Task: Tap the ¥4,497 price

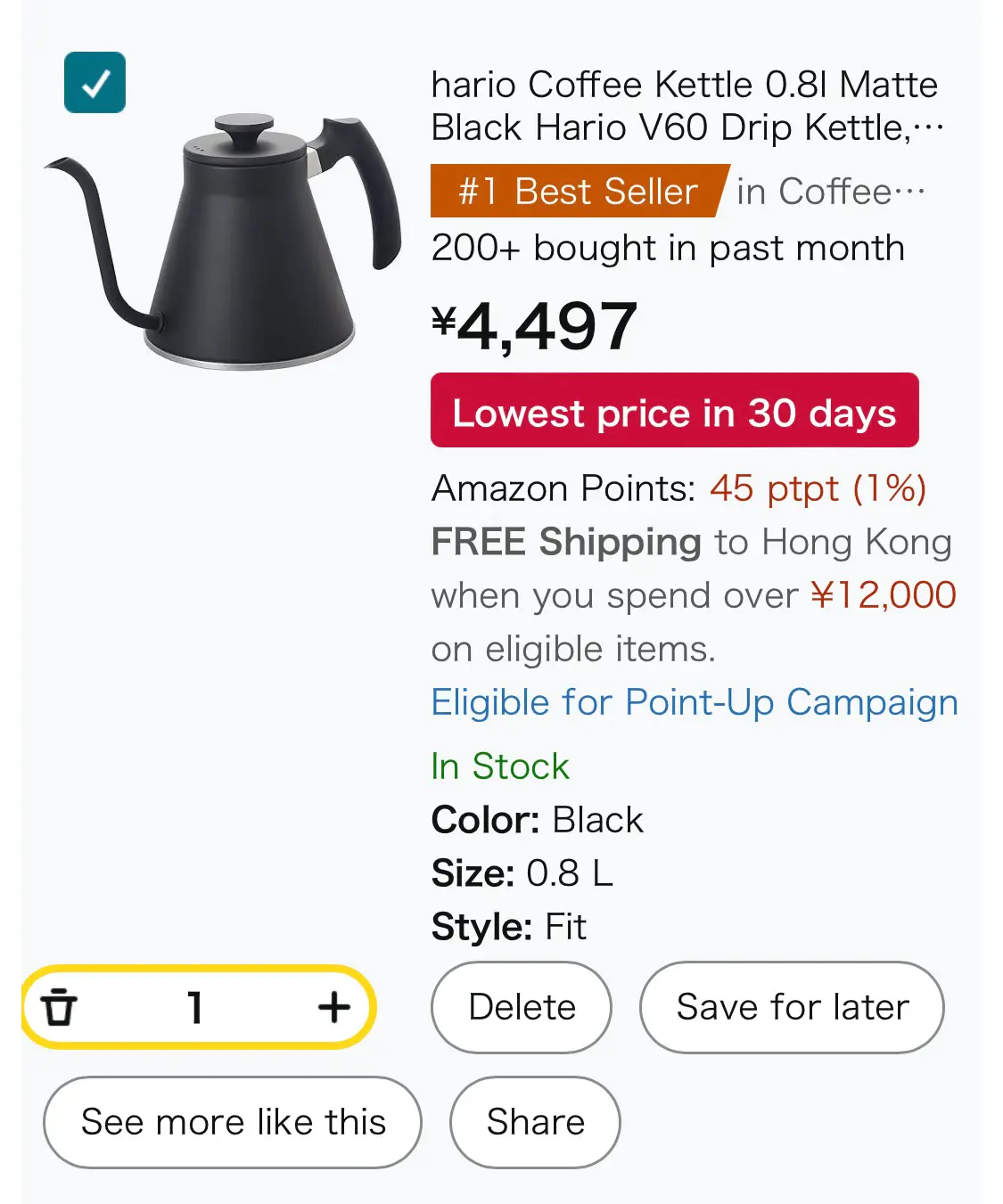Action: 535,326
